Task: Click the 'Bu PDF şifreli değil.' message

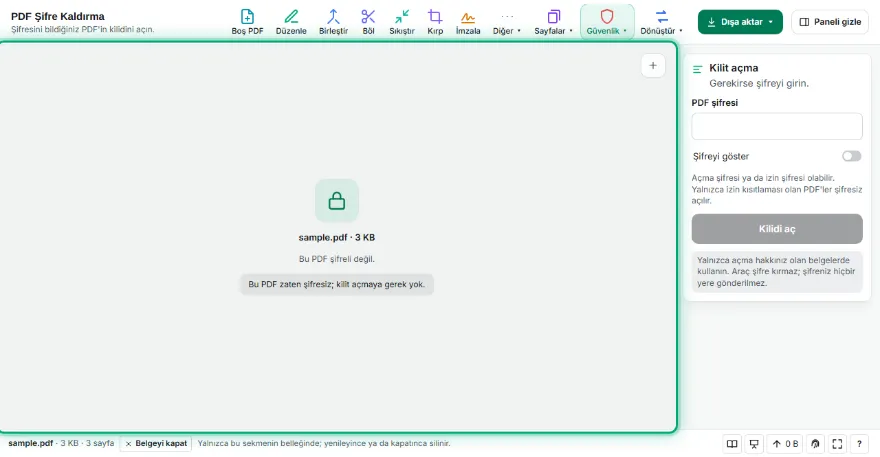Action: click(337, 259)
